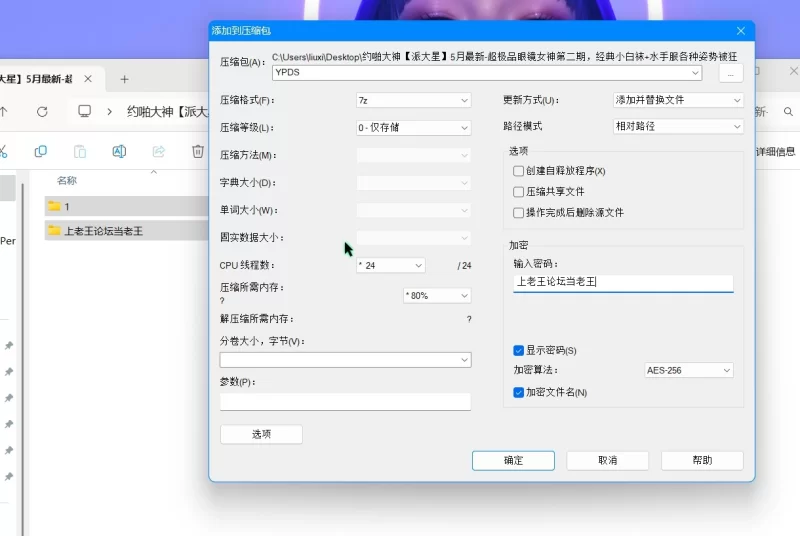The image size is (800, 536).
Task: Click the This PC monitor icon in address bar
Action: point(84,111)
